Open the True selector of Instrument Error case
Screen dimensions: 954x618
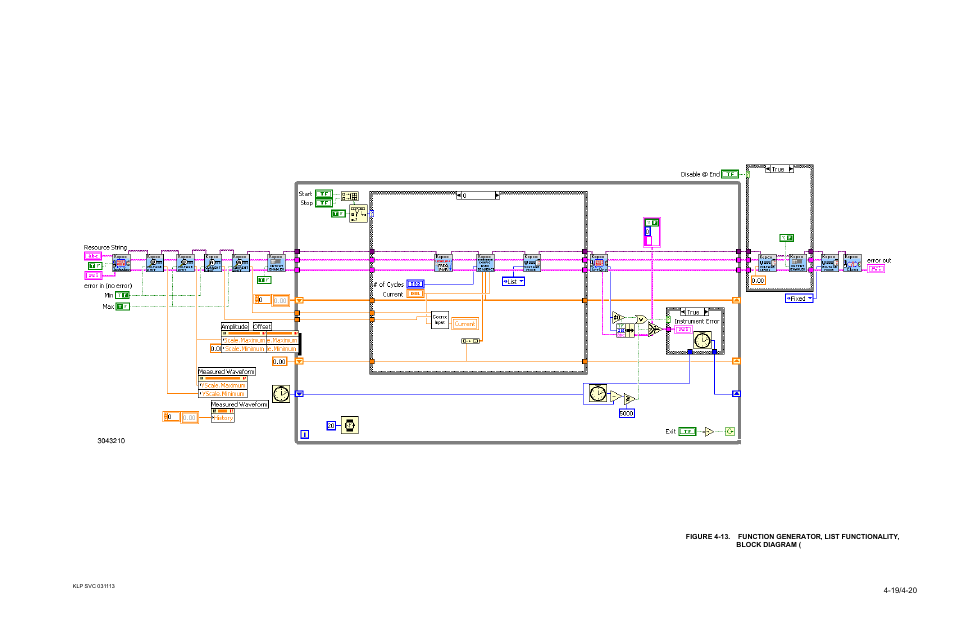(694, 312)
